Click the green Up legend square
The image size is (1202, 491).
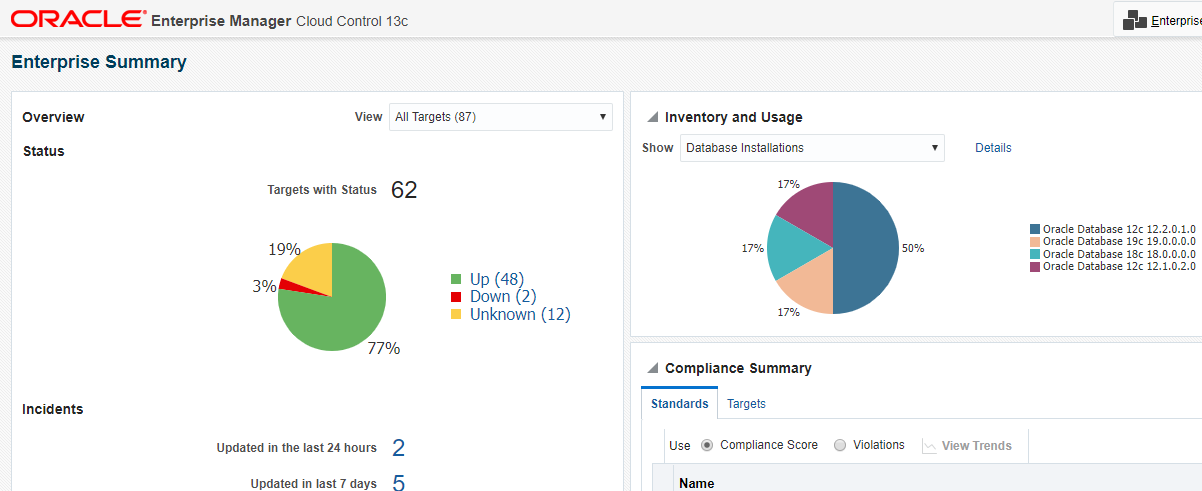click(456, 279)
